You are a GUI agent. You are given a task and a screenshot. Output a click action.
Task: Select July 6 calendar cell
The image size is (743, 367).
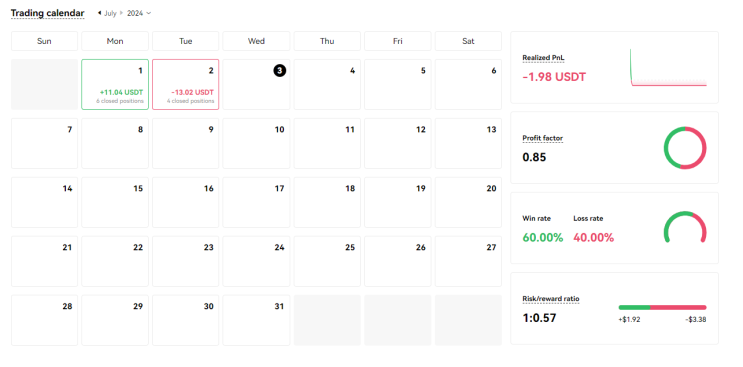468,84
